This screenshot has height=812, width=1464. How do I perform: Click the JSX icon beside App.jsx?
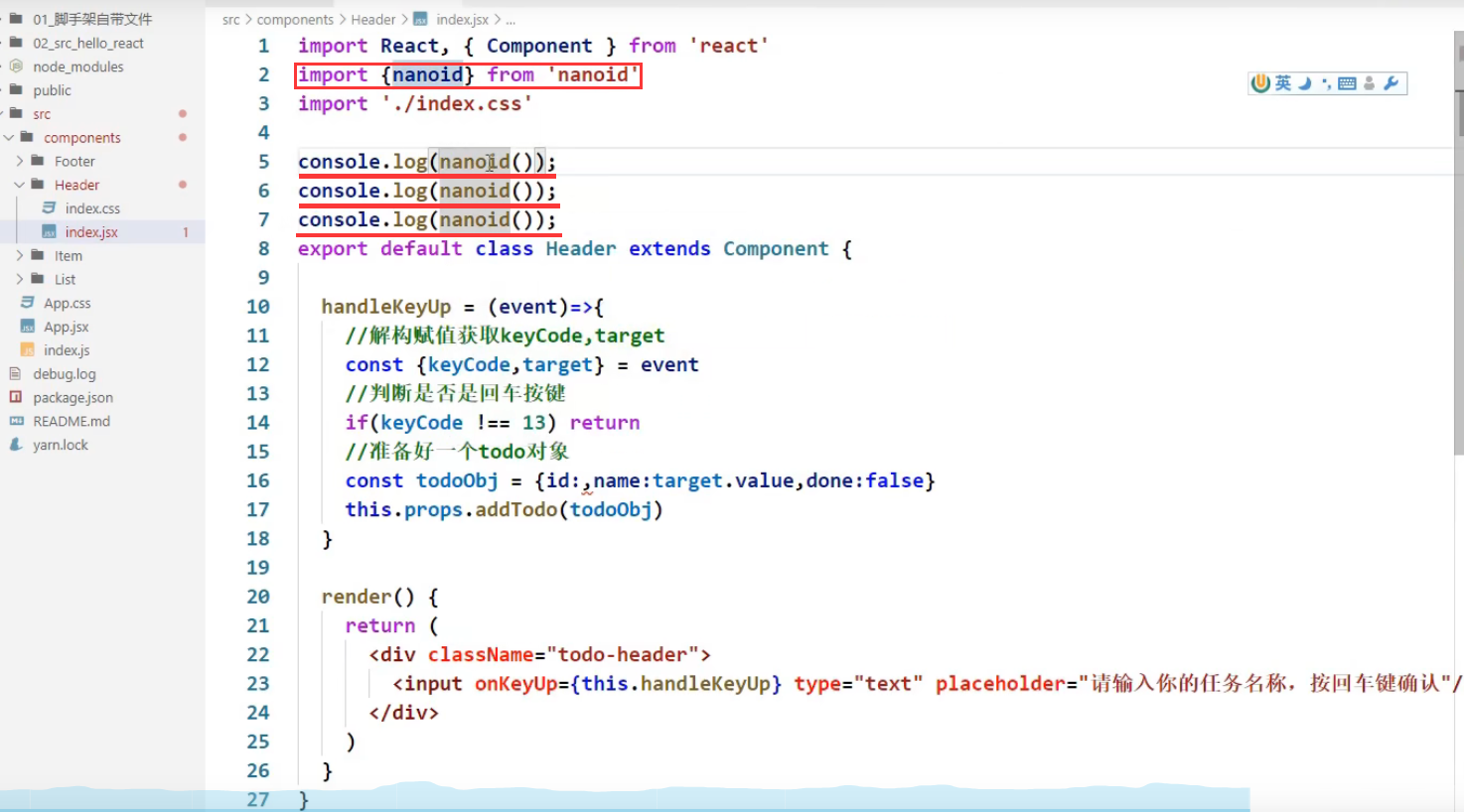[27, 326]
